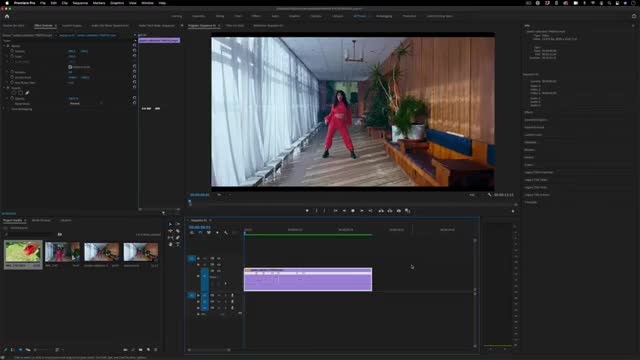Click the stop button in program monitor
This screenshot has width=640, height=360.
(353, 211)
